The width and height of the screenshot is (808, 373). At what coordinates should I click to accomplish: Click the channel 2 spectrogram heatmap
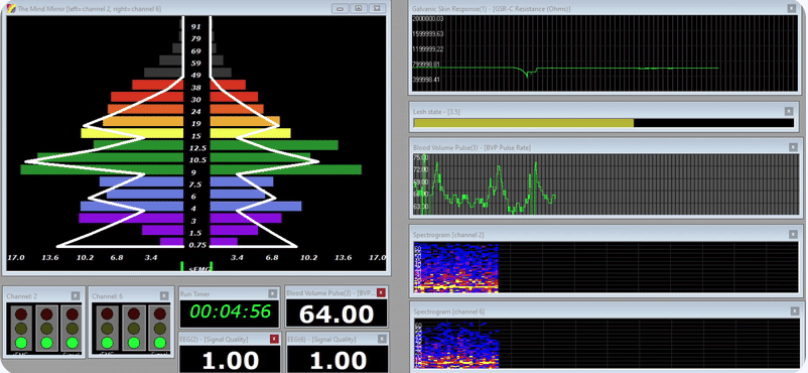[456, 268]
